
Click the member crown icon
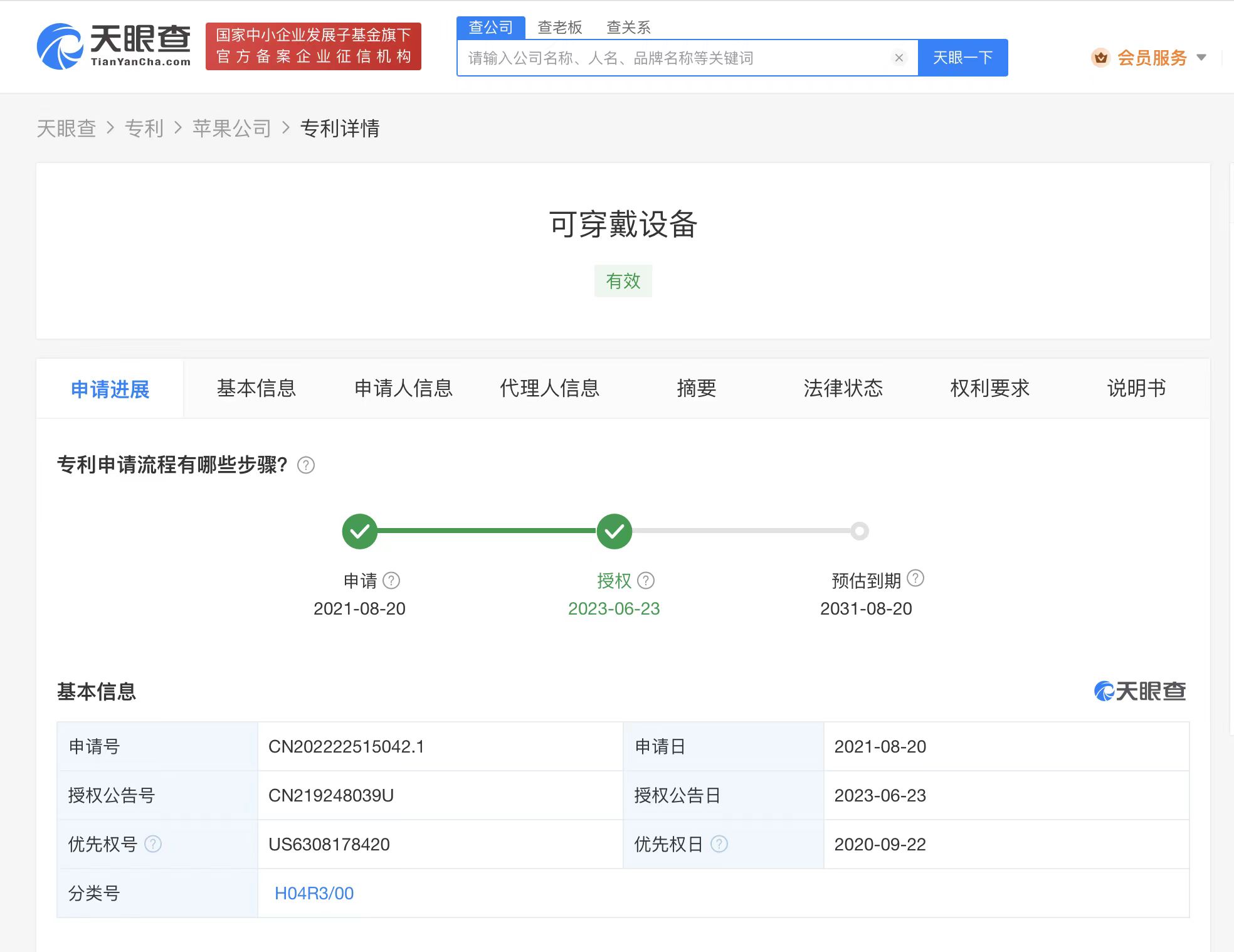pyautogui.click(x=1100, y=58)
